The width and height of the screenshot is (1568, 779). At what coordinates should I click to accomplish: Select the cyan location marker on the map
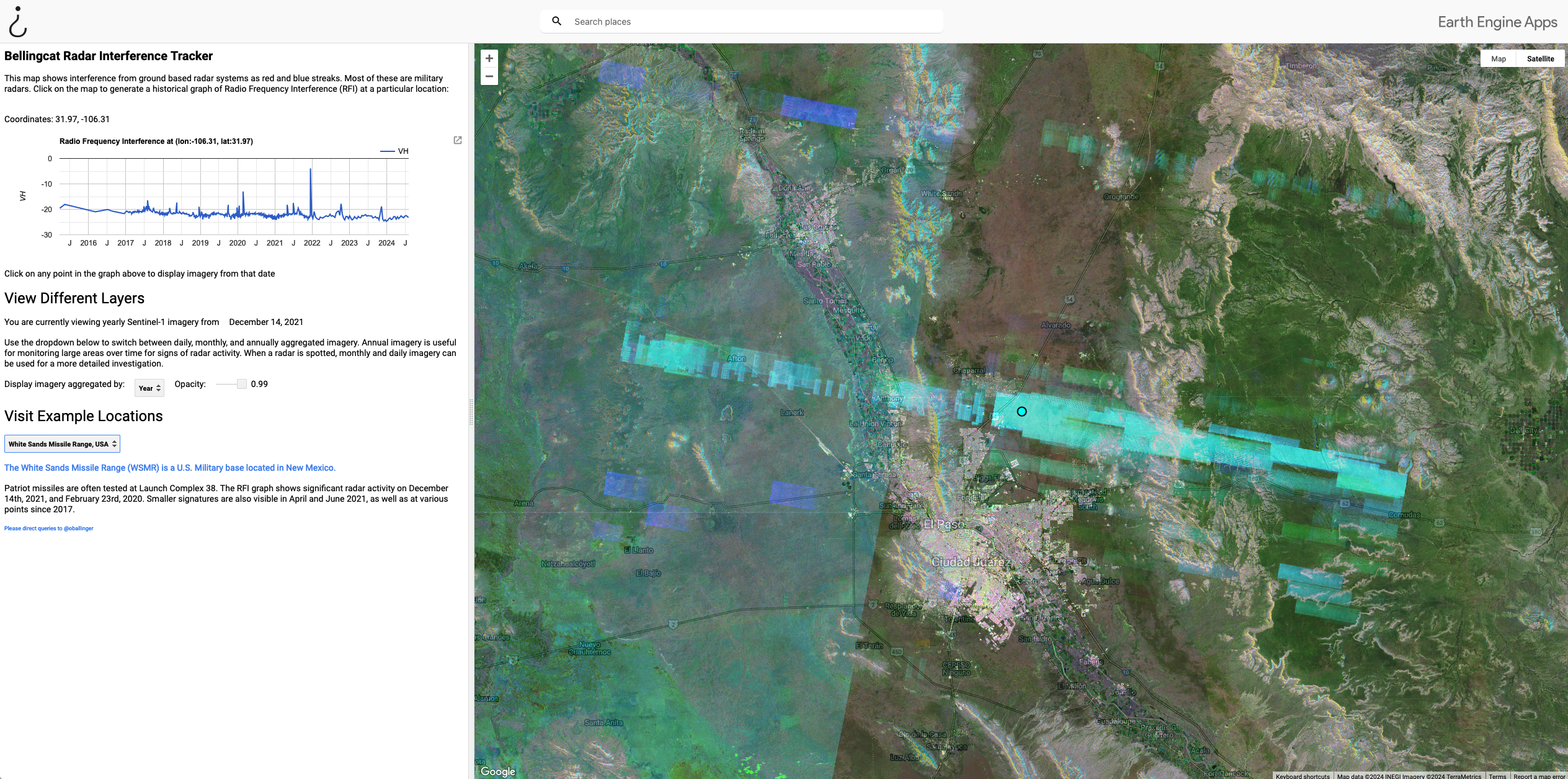click(x=1022, y=411)
